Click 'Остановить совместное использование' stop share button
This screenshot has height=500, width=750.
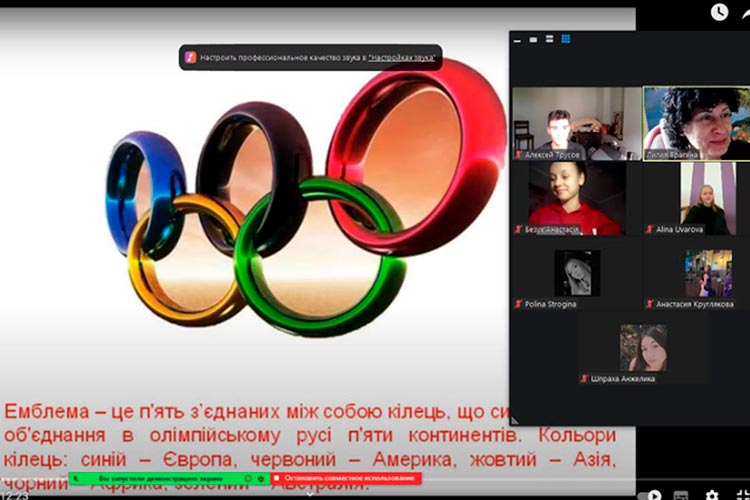(x=346, y=478)
